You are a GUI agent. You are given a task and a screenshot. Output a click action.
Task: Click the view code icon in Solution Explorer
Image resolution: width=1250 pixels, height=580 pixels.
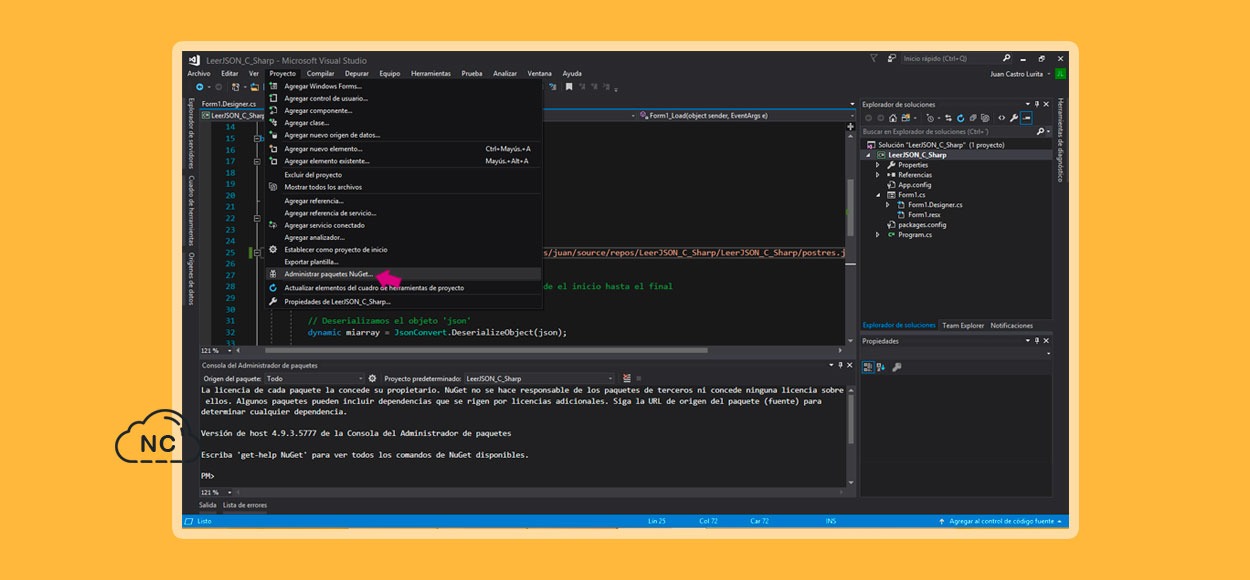point(1002,118)
